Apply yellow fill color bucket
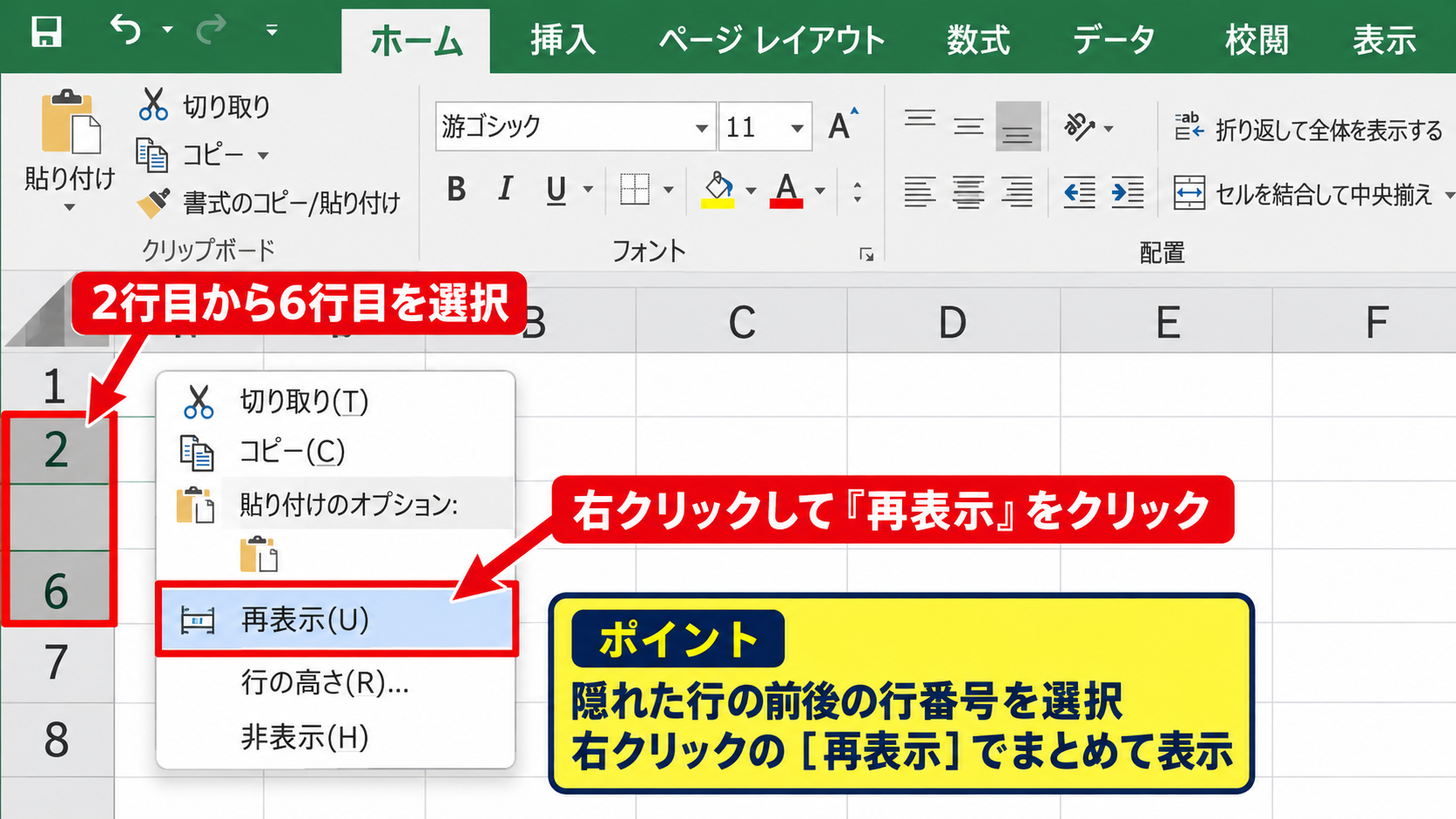This screenshot has width=1456, height=819. point(718,190)
